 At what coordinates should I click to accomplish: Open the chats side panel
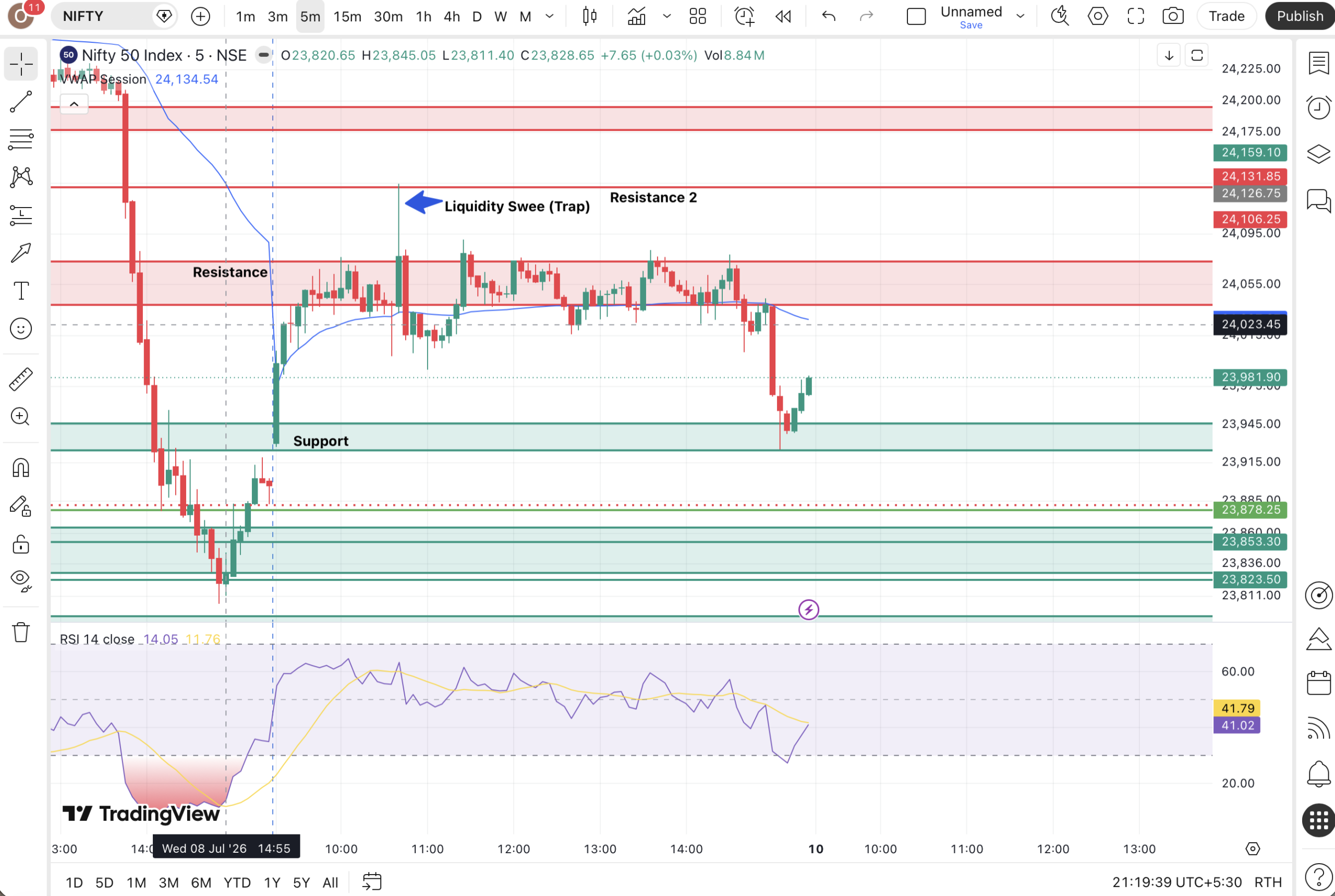[1318, 201]
